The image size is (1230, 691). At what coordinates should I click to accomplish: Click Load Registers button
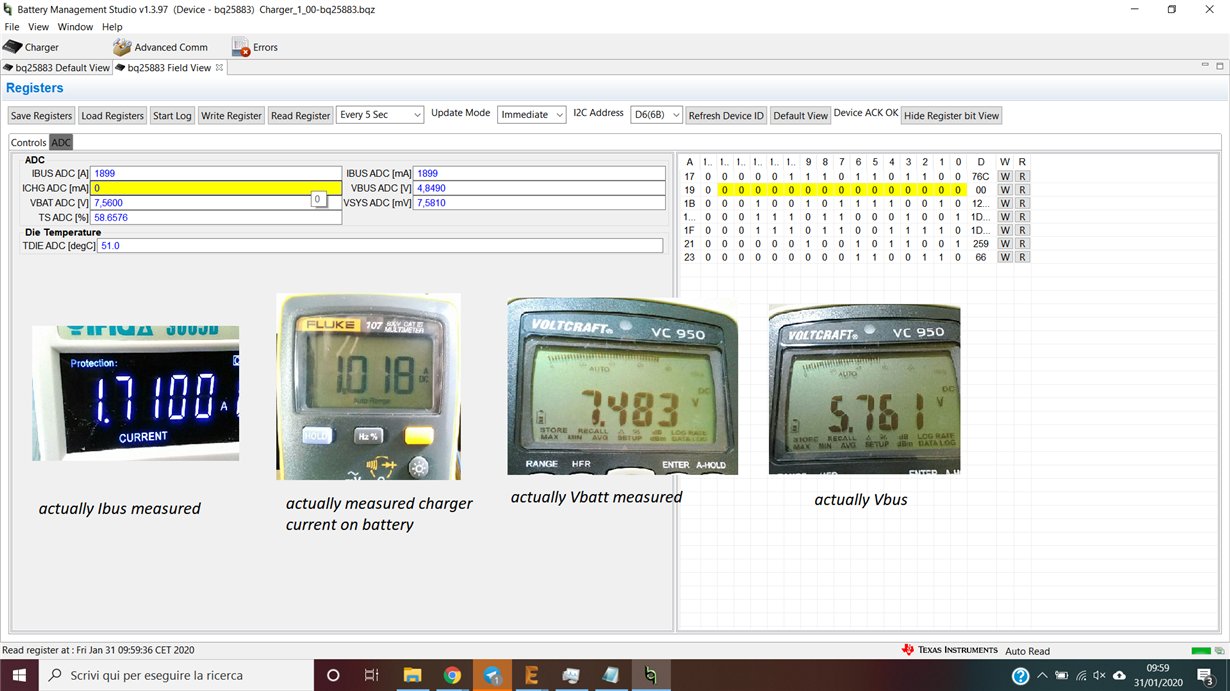[112, 116]
